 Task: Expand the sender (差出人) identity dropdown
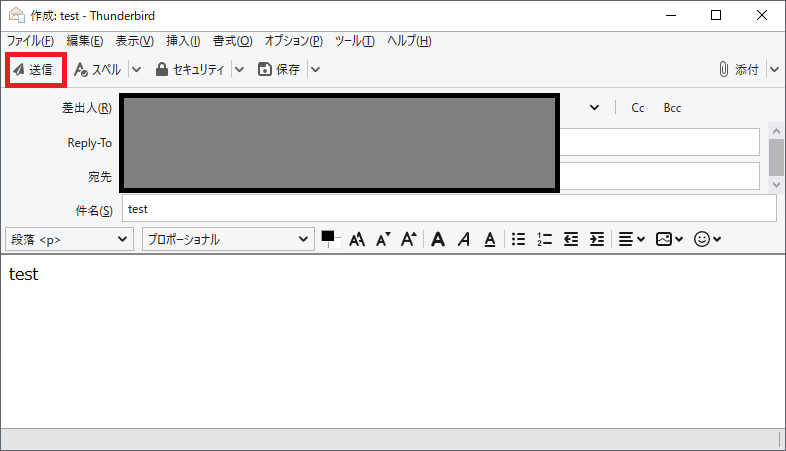[x=595, y=108]
